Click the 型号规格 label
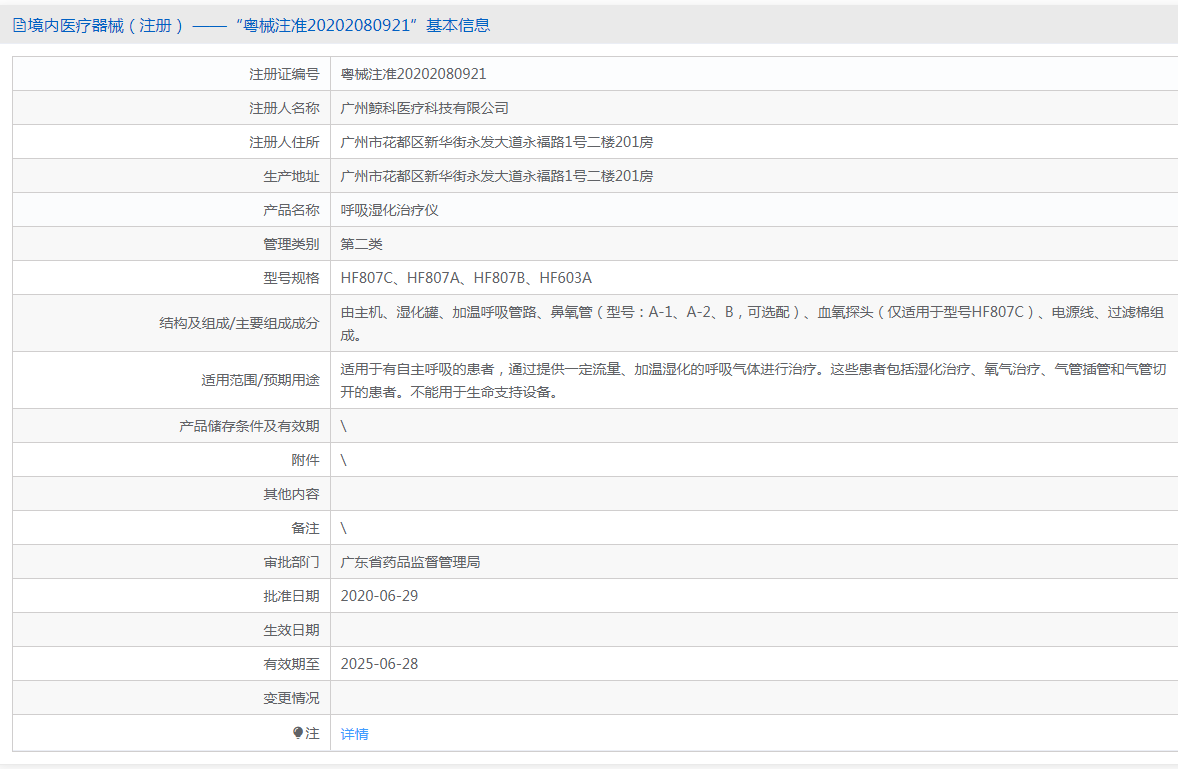Image resolution: width=1178 pixels, height=769 pixels. (x=291, y=278)
